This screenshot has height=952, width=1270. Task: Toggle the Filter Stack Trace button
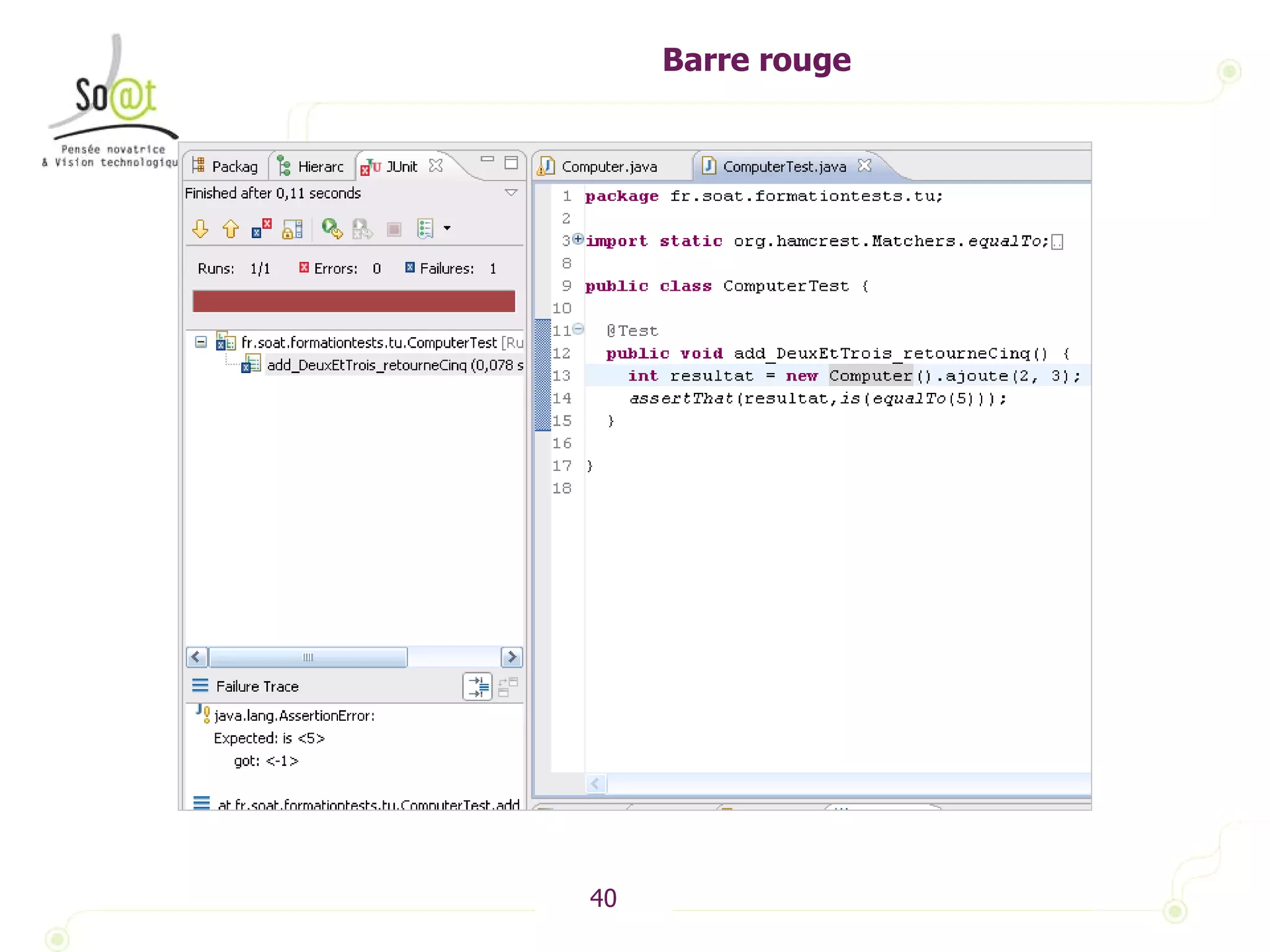[477, 687]
